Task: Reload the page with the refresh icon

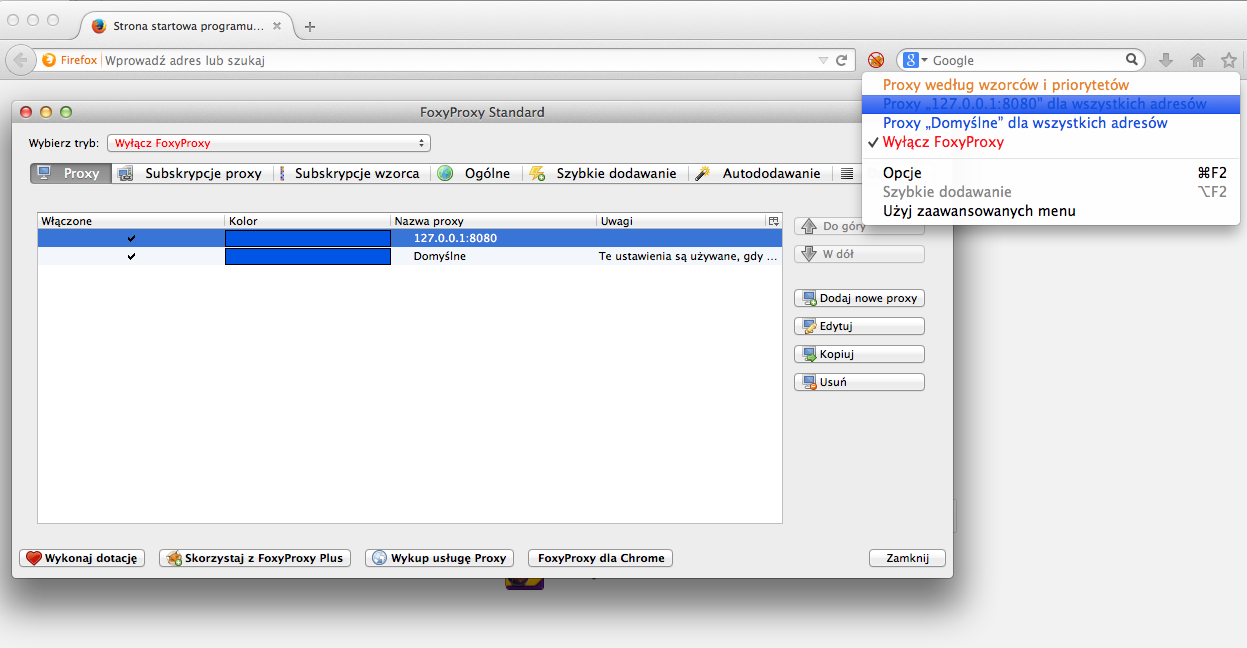Action: (842, 60)
